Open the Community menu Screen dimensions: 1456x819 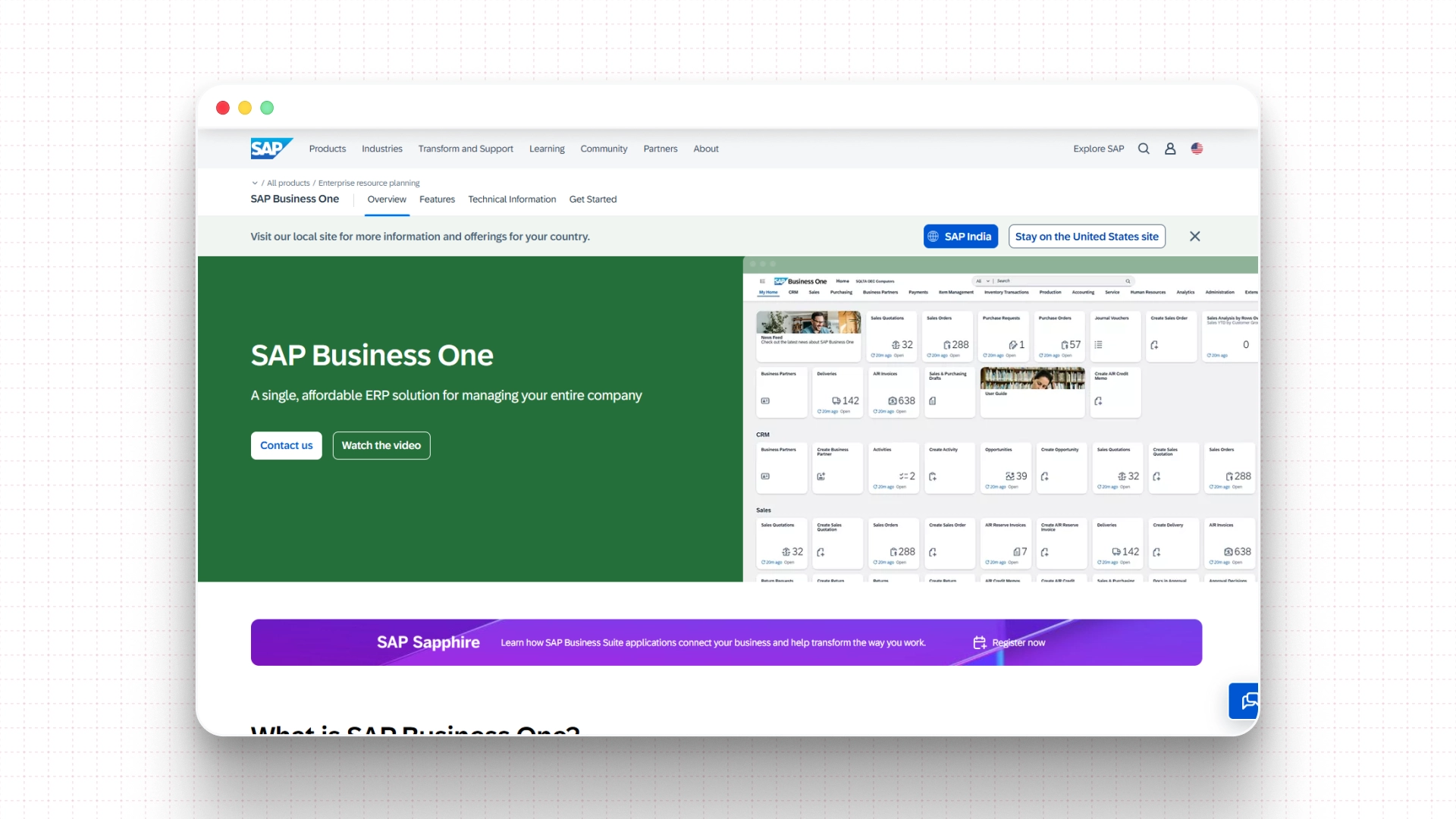[x=604, y=149]
